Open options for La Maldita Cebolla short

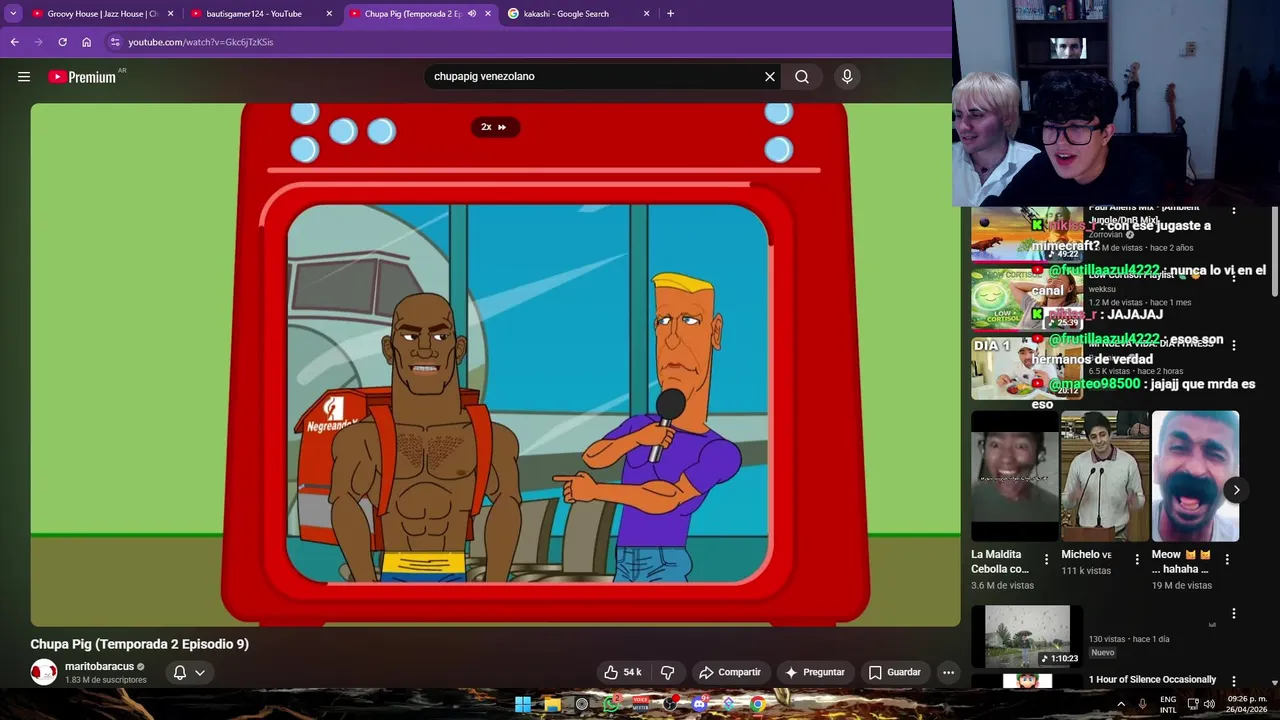1047,560
